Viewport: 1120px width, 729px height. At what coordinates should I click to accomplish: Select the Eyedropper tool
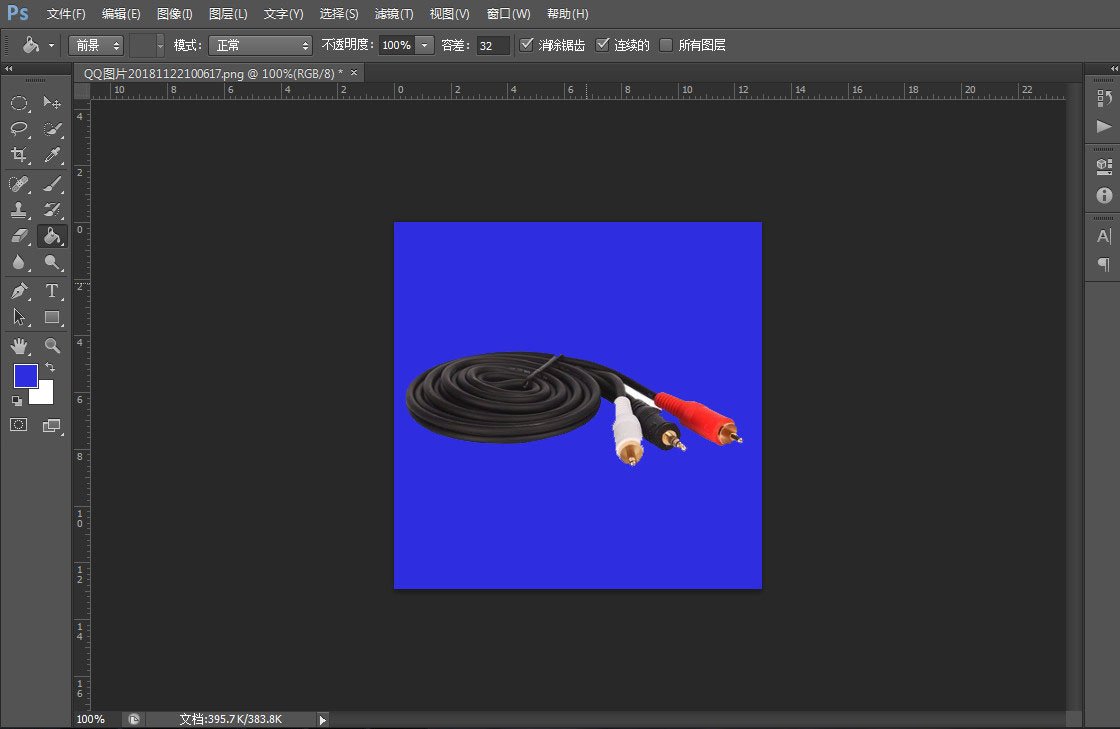(x=52, y=155)
